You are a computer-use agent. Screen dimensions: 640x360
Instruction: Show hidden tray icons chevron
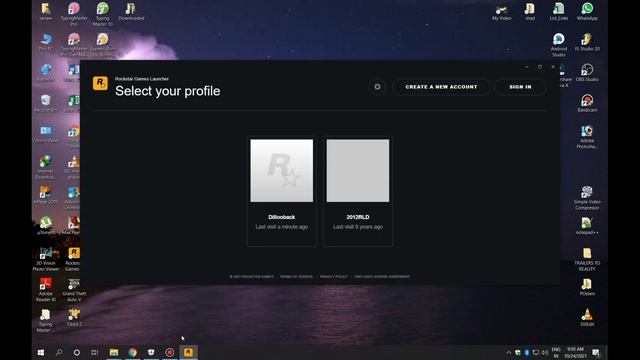pos(509,353)
